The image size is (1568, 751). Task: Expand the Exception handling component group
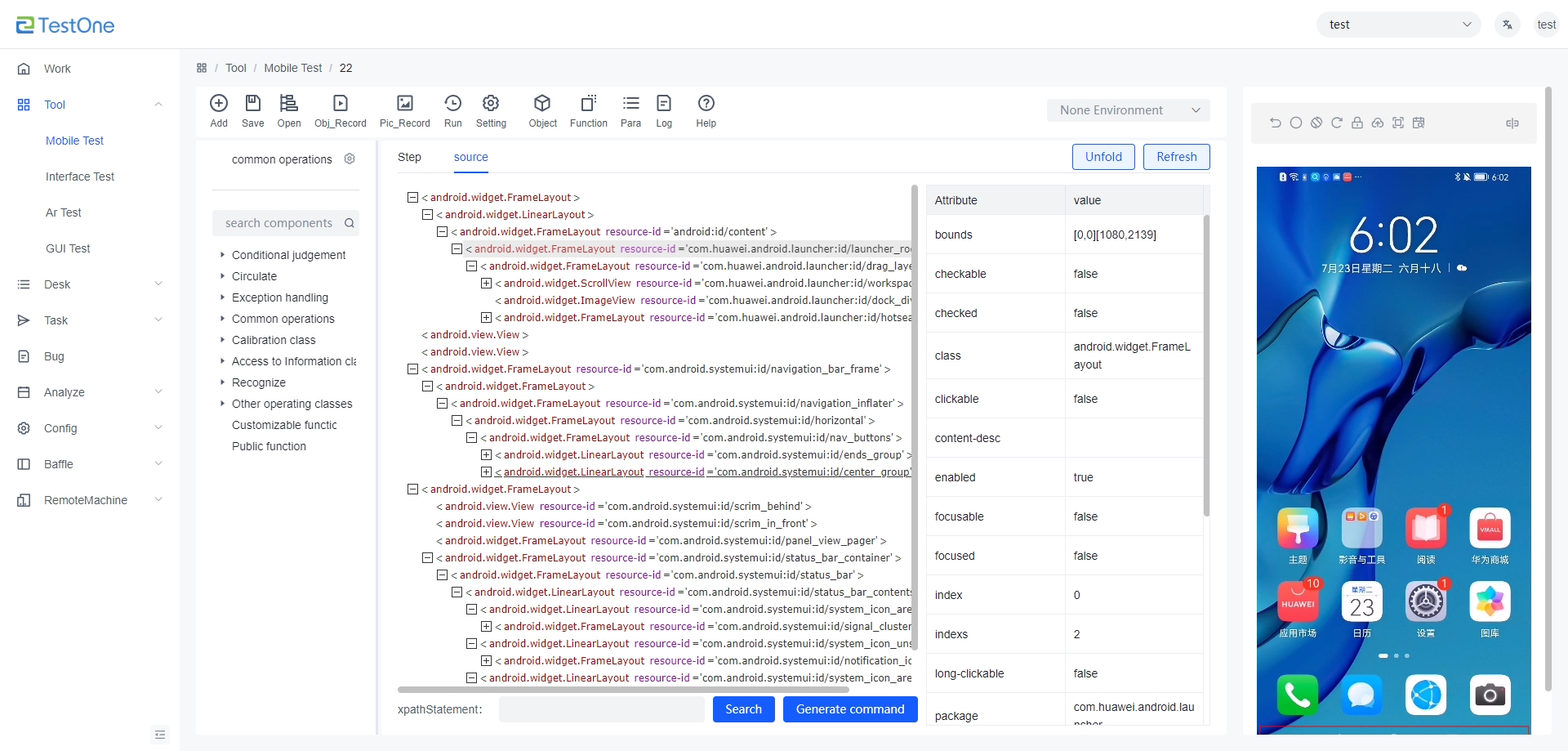coord(222,297)
